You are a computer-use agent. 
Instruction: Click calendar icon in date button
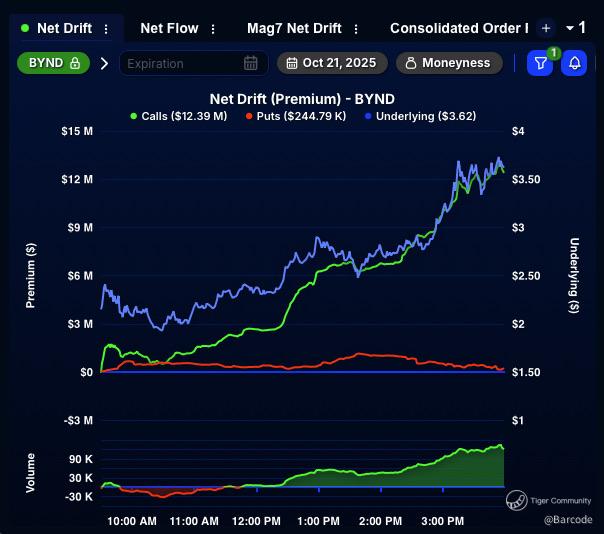pos(292,63)
